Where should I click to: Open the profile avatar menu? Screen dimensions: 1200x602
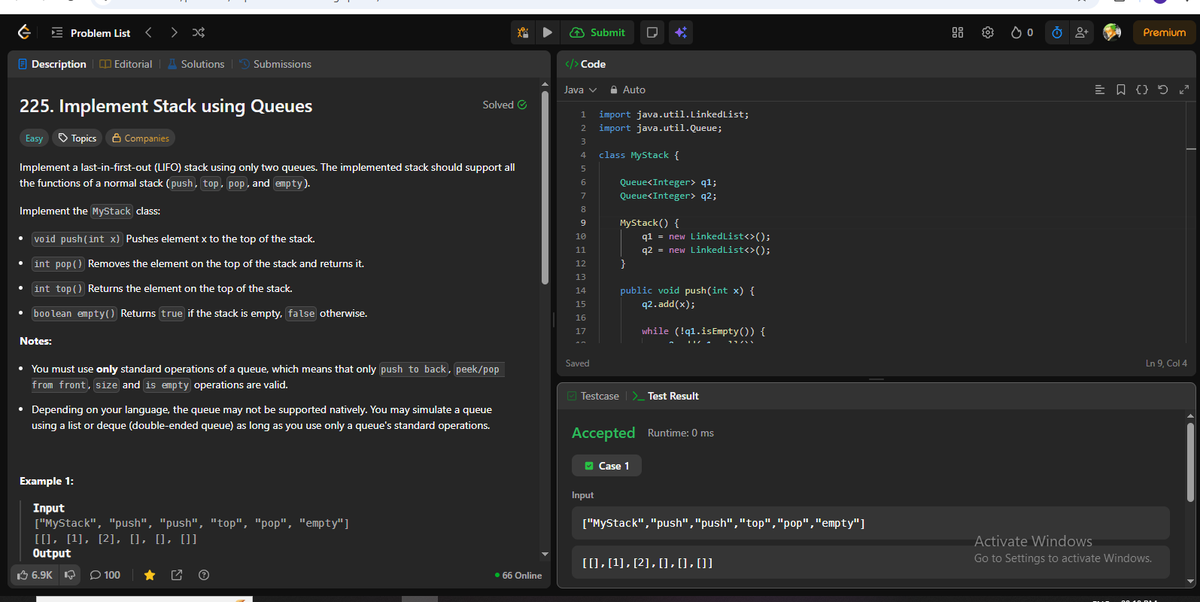click(1110, 33)
